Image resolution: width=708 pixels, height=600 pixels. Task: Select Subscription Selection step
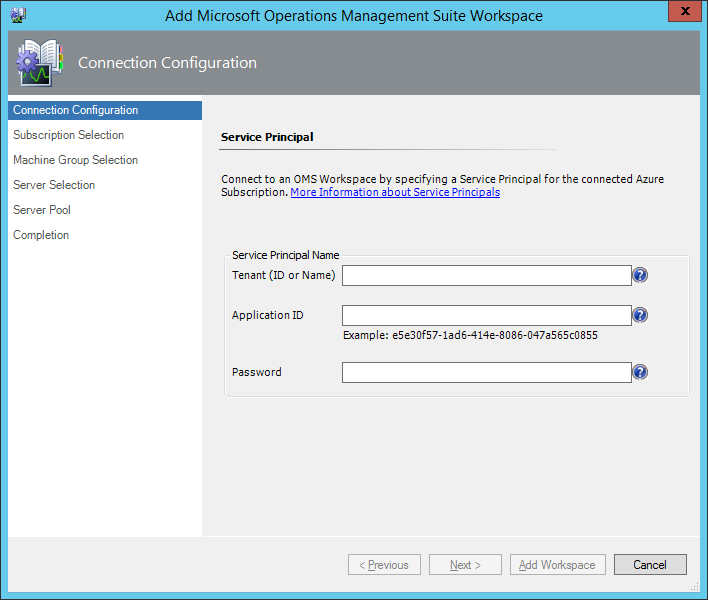coord(68,135)
